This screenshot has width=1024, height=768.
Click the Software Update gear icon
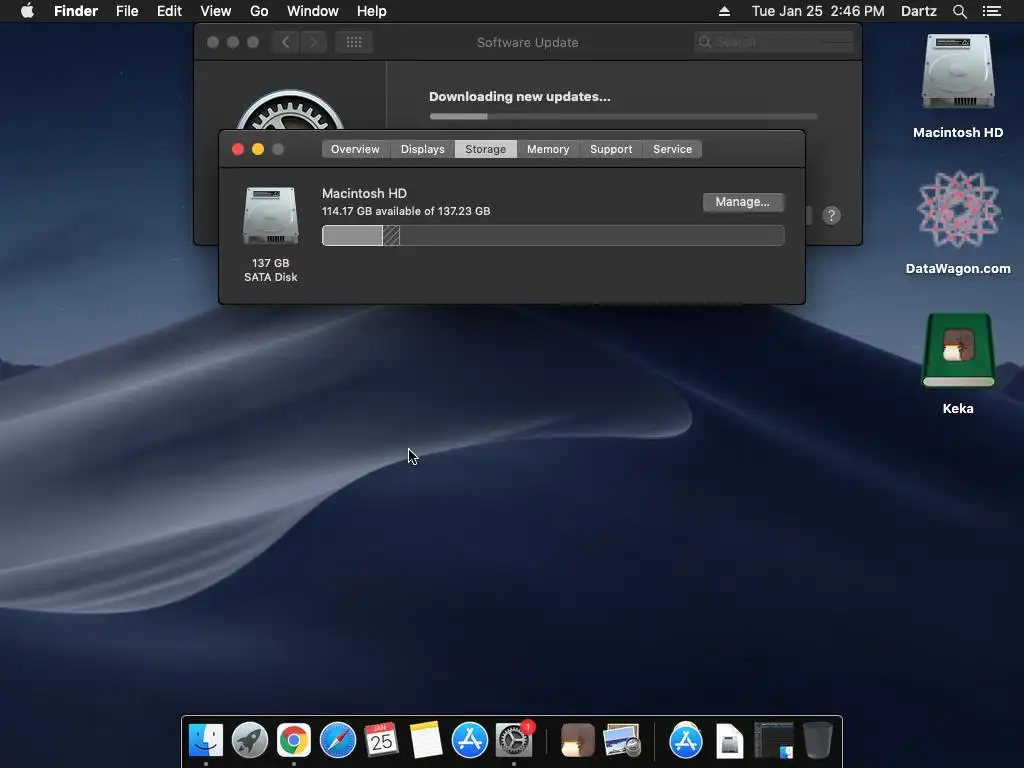(290, 110)
